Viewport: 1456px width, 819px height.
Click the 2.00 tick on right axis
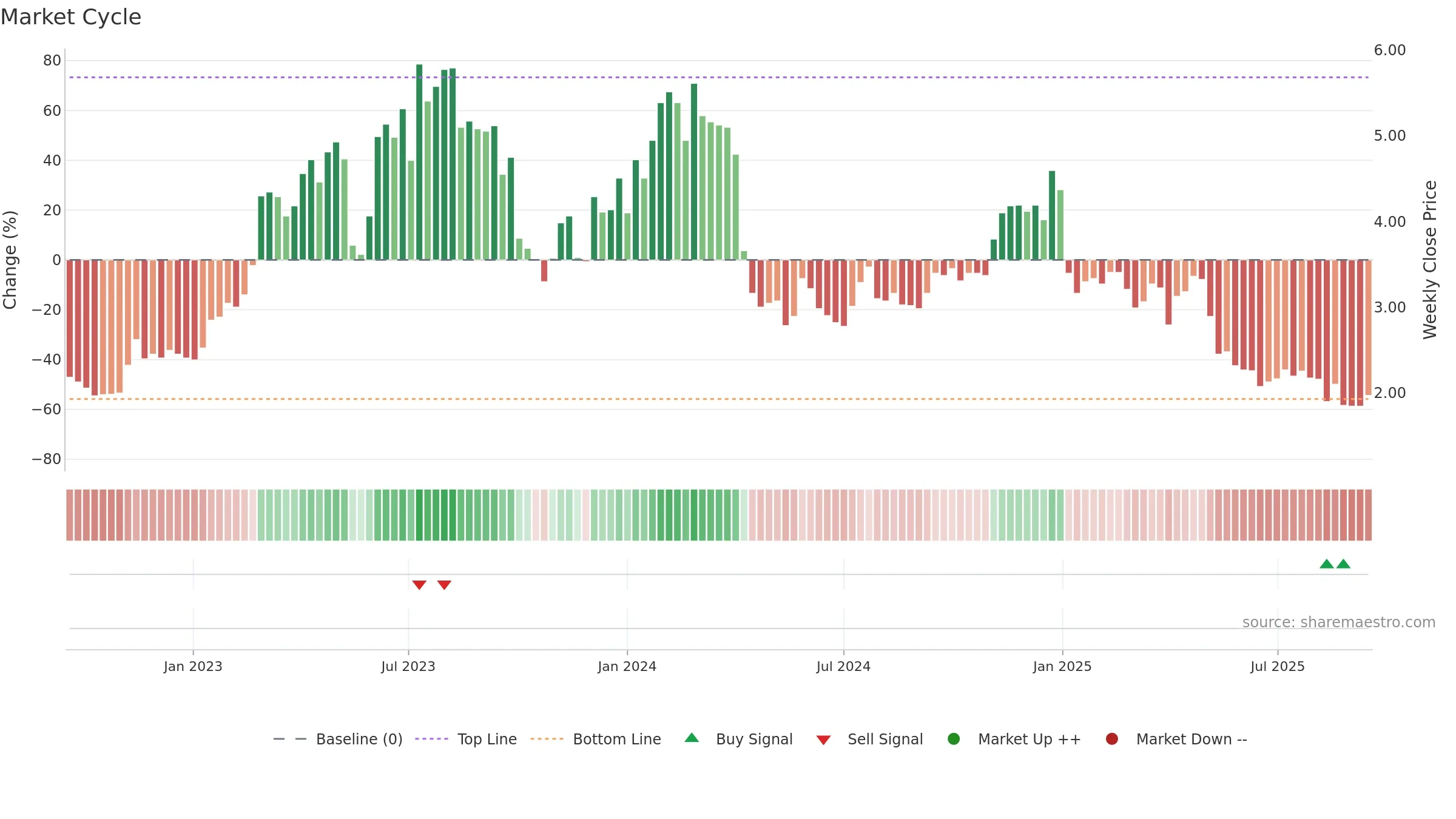pos(1390,393)
